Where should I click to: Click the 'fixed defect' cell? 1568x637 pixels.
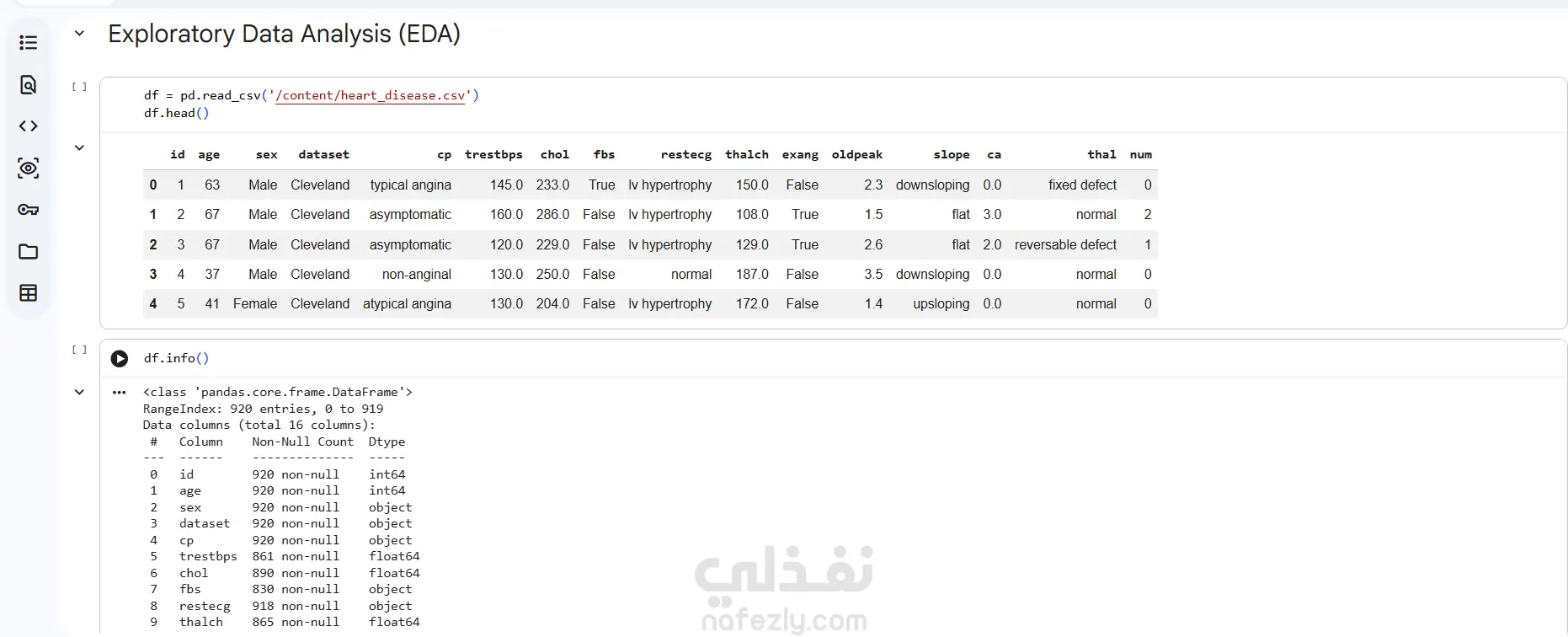coord(1083,185)
